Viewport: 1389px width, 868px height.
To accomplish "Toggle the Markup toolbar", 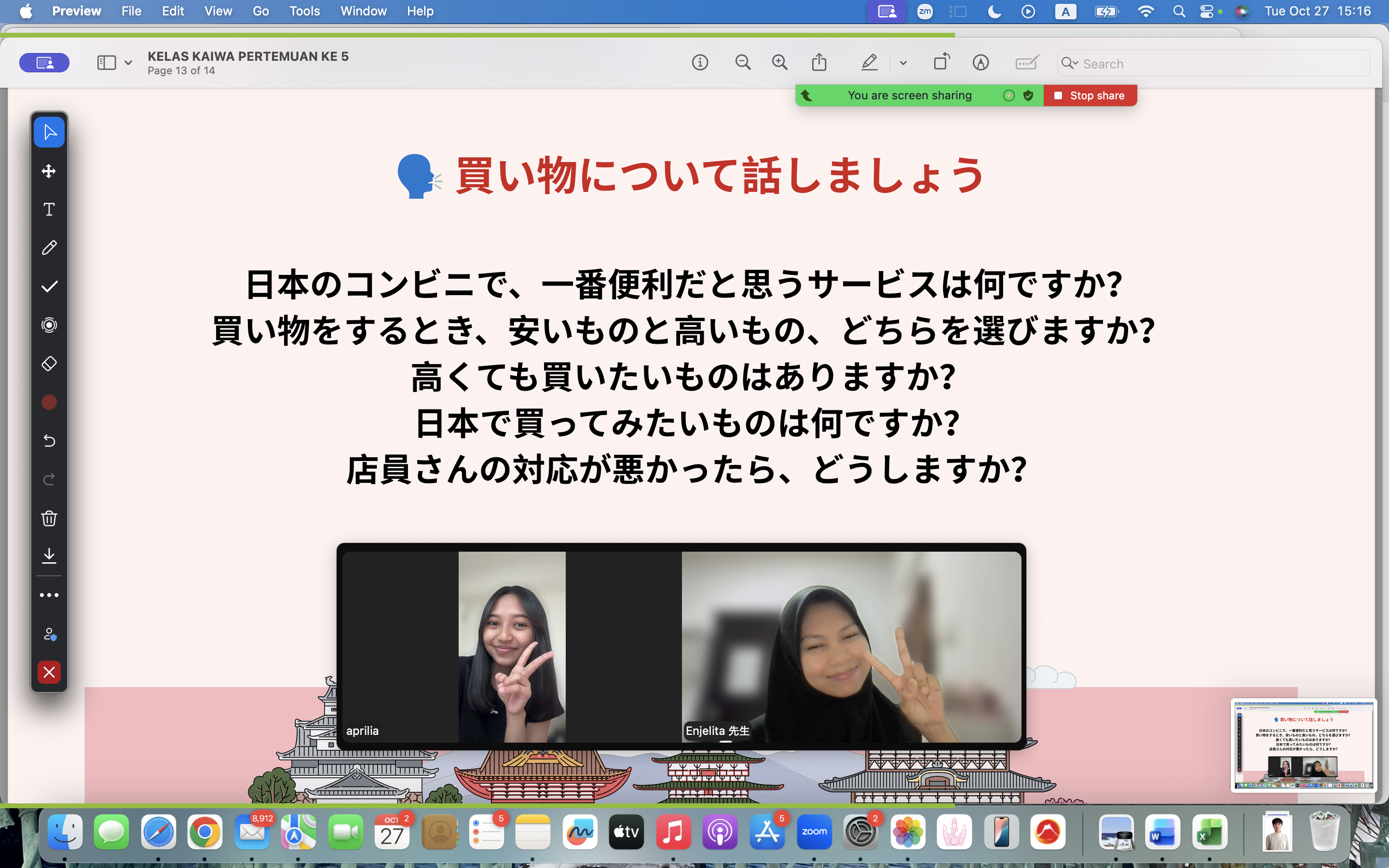I will tap(981, 63).
